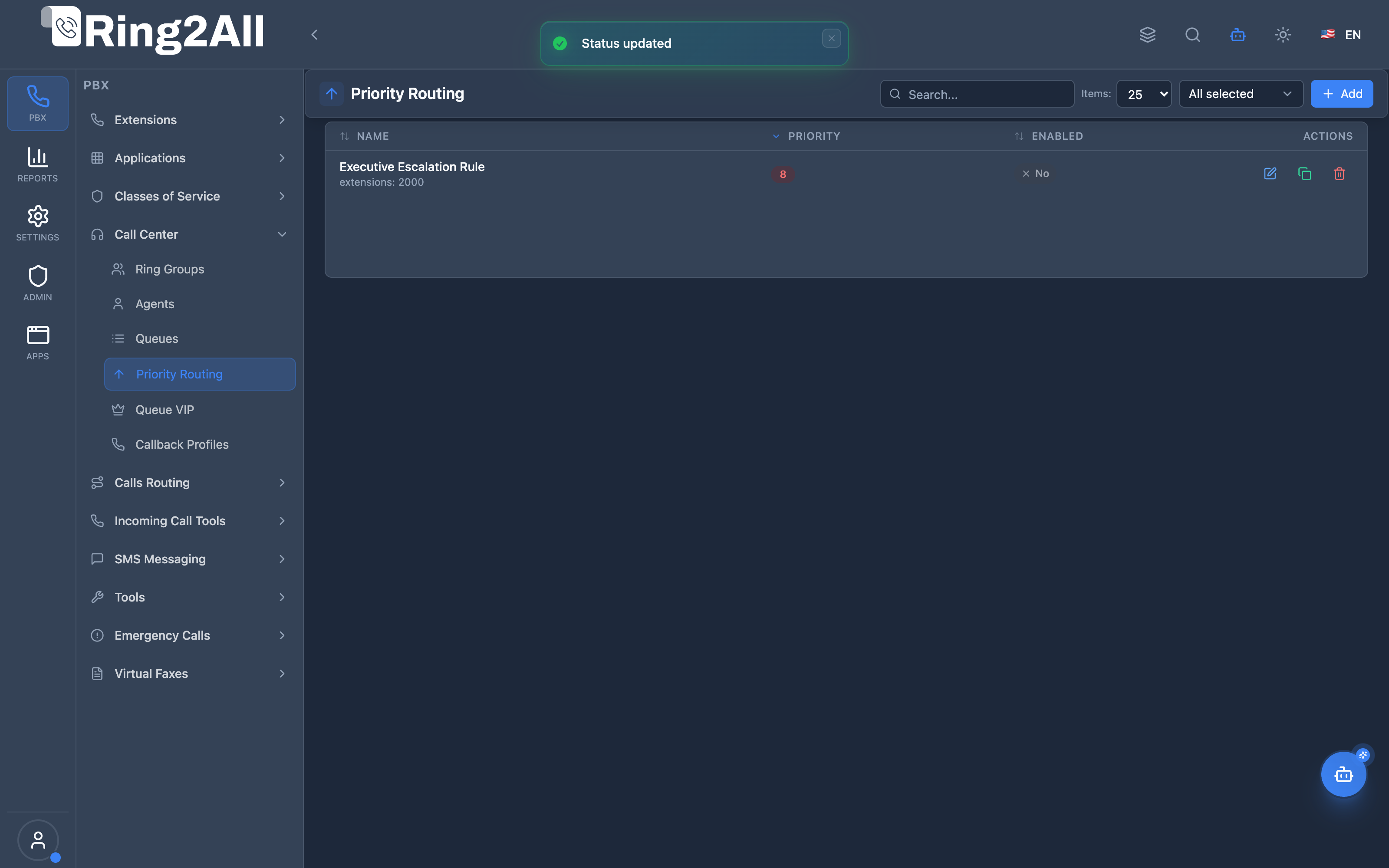Toggle Enabled status showing No
Screen dimensions: 1389x868
[x=1035, y=173]
